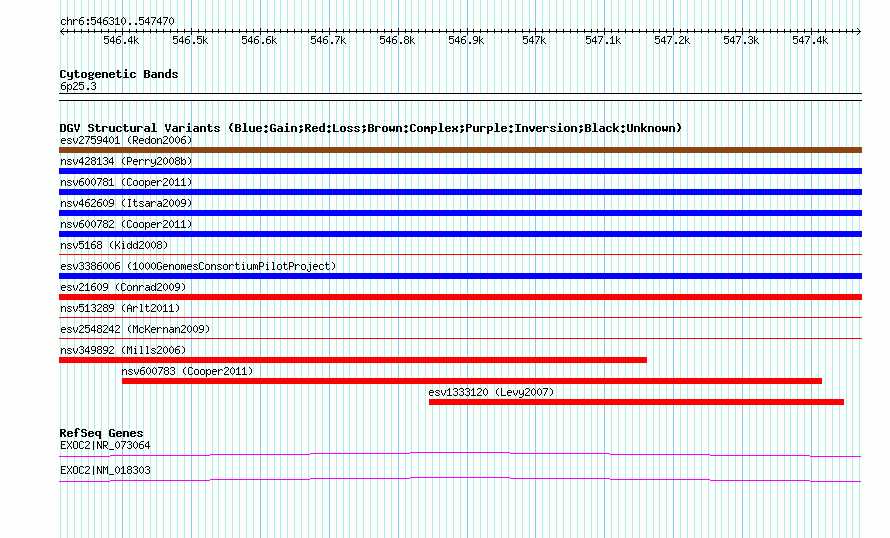This screenshot has height=538, width=890.
Task: Click the nsv5168 (Kidd2008) label
Action: pyautogui.click(x=114, y=245)
